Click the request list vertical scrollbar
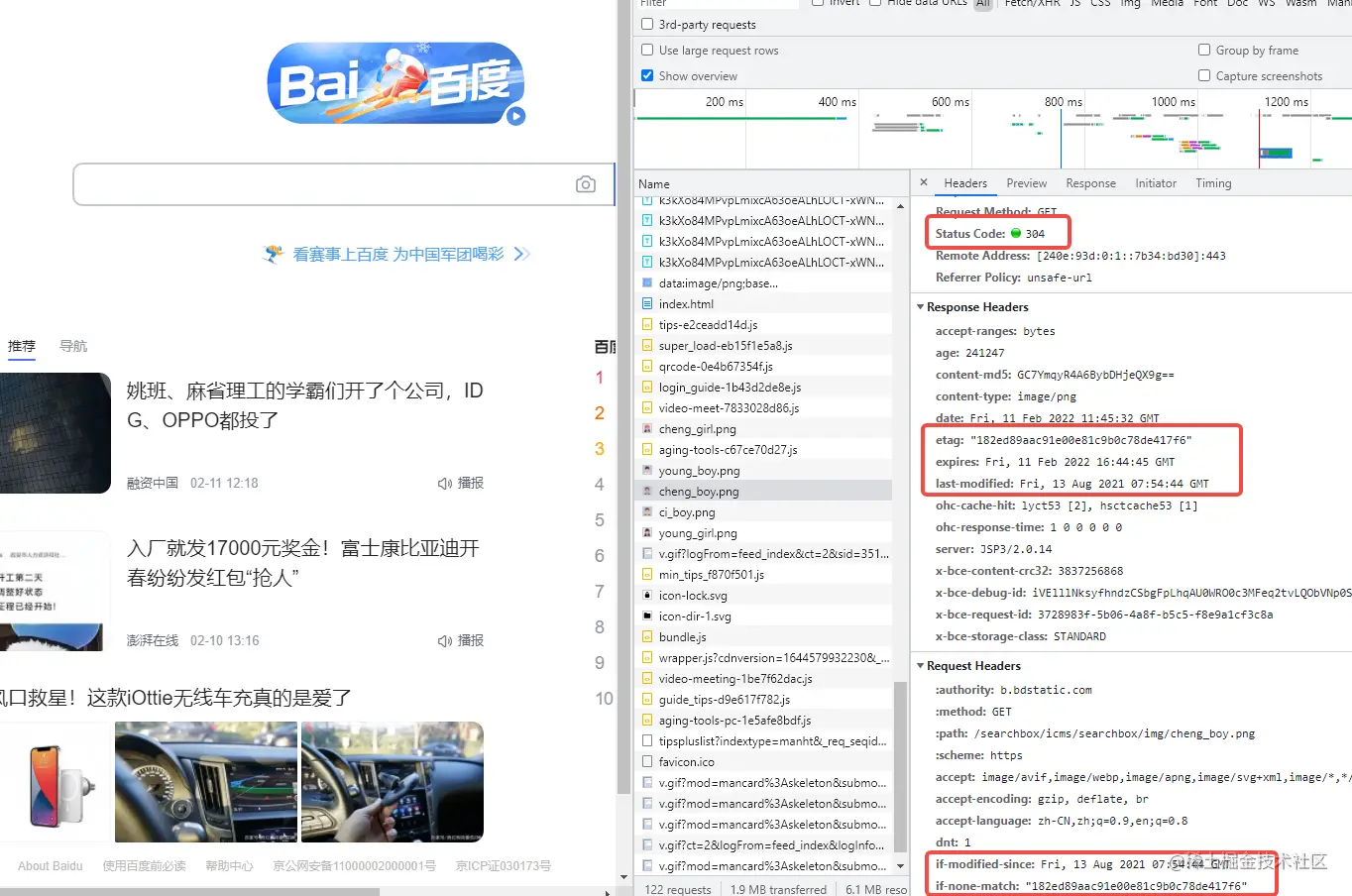 [x=900, y=766]
